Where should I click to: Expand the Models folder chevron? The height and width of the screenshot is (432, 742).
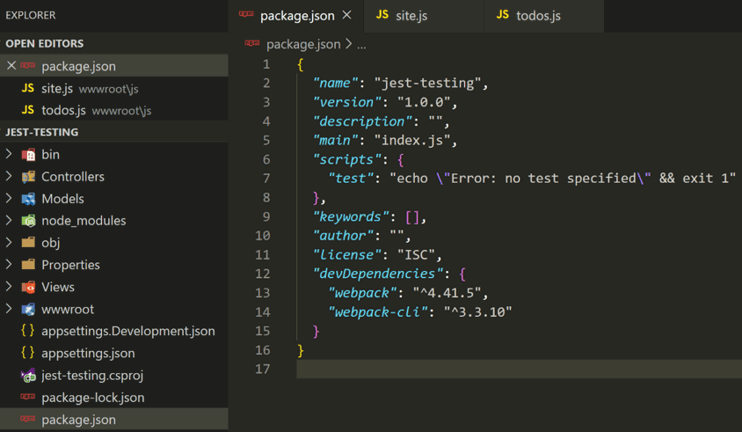9,198
